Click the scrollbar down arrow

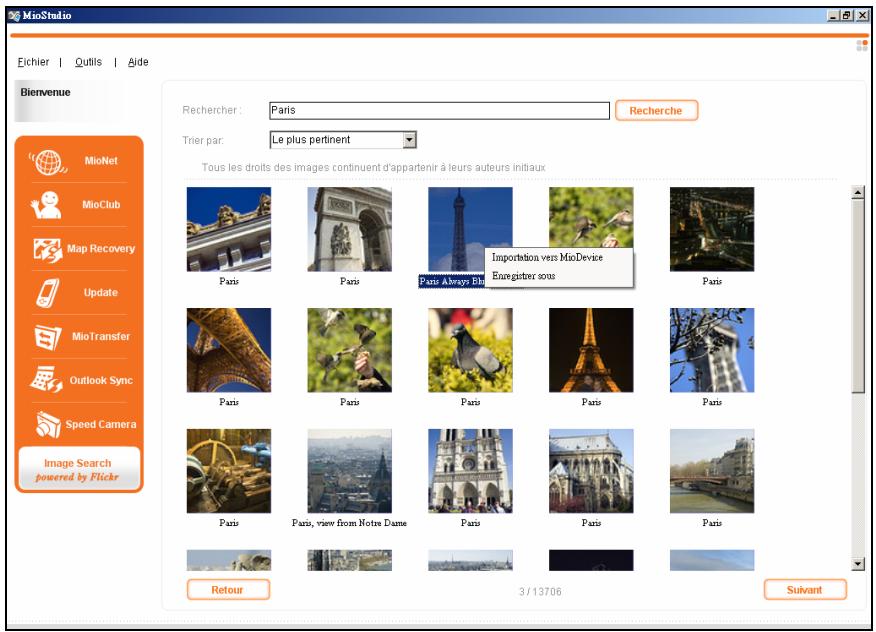click(858, 564)
